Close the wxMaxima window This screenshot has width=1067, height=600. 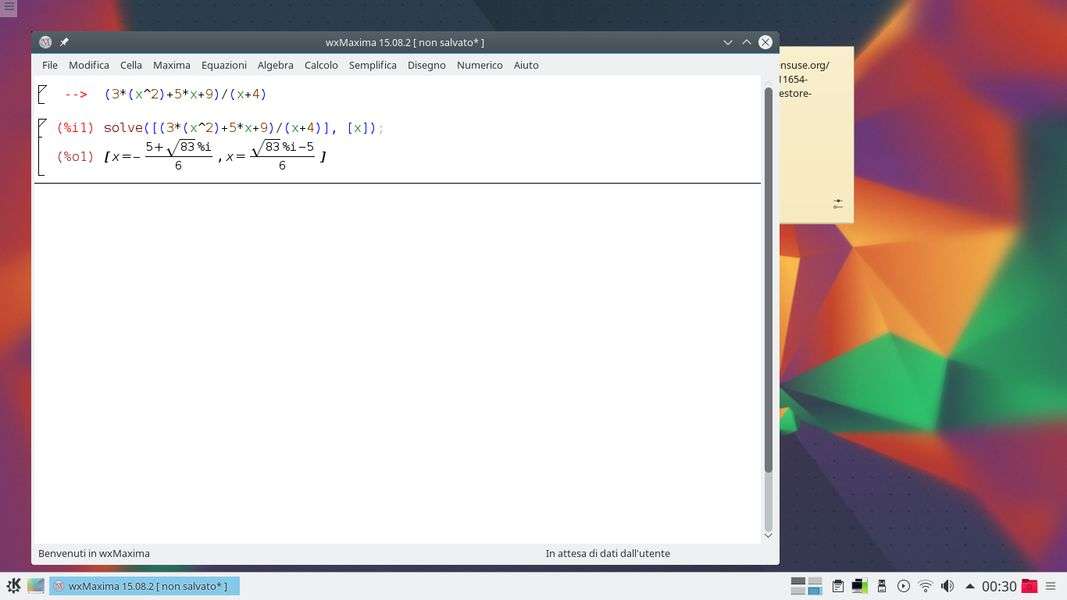pyautogui.click(x=766, y=42)
